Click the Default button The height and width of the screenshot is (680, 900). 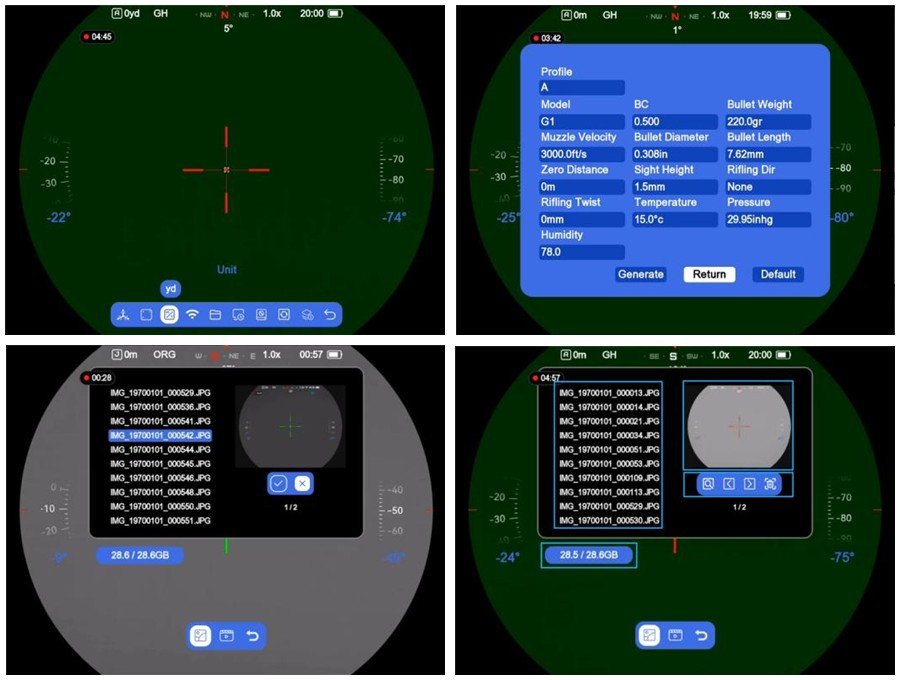tap(778, 274)
